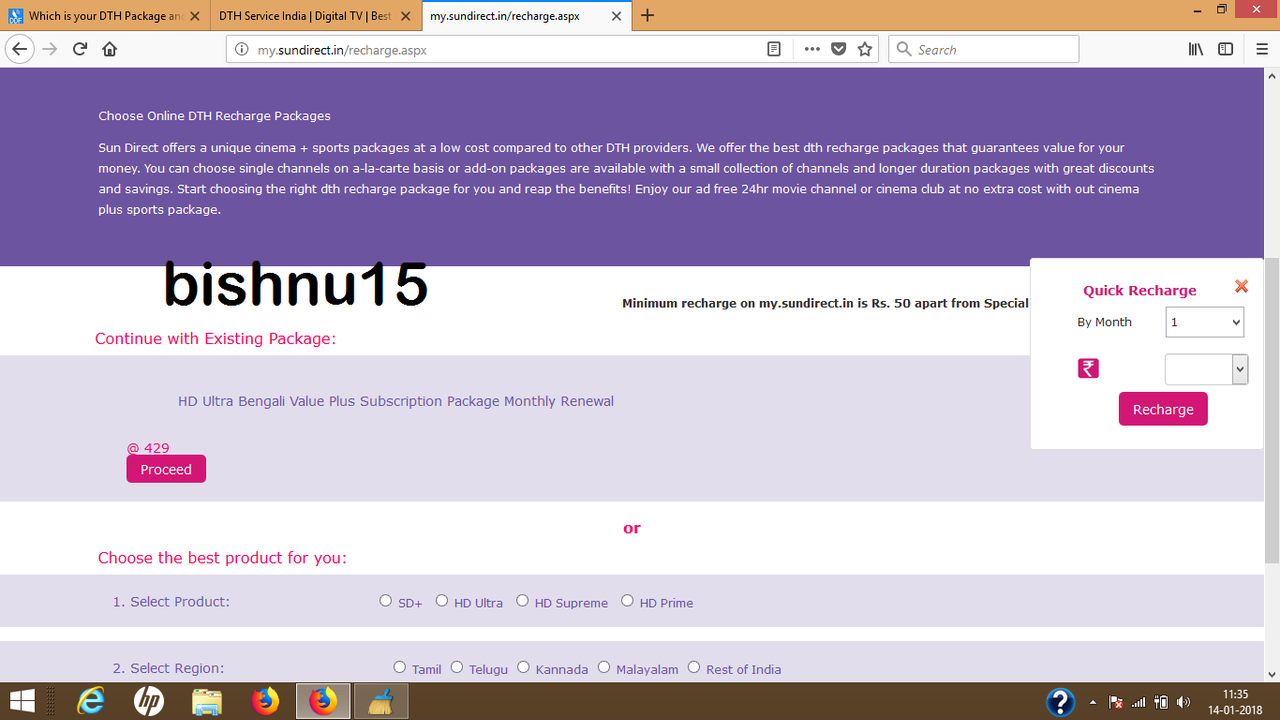Click the 'Minimum recharge on my.sundirect.in' notice
The image size is (1280, 720).
point(825,303)
